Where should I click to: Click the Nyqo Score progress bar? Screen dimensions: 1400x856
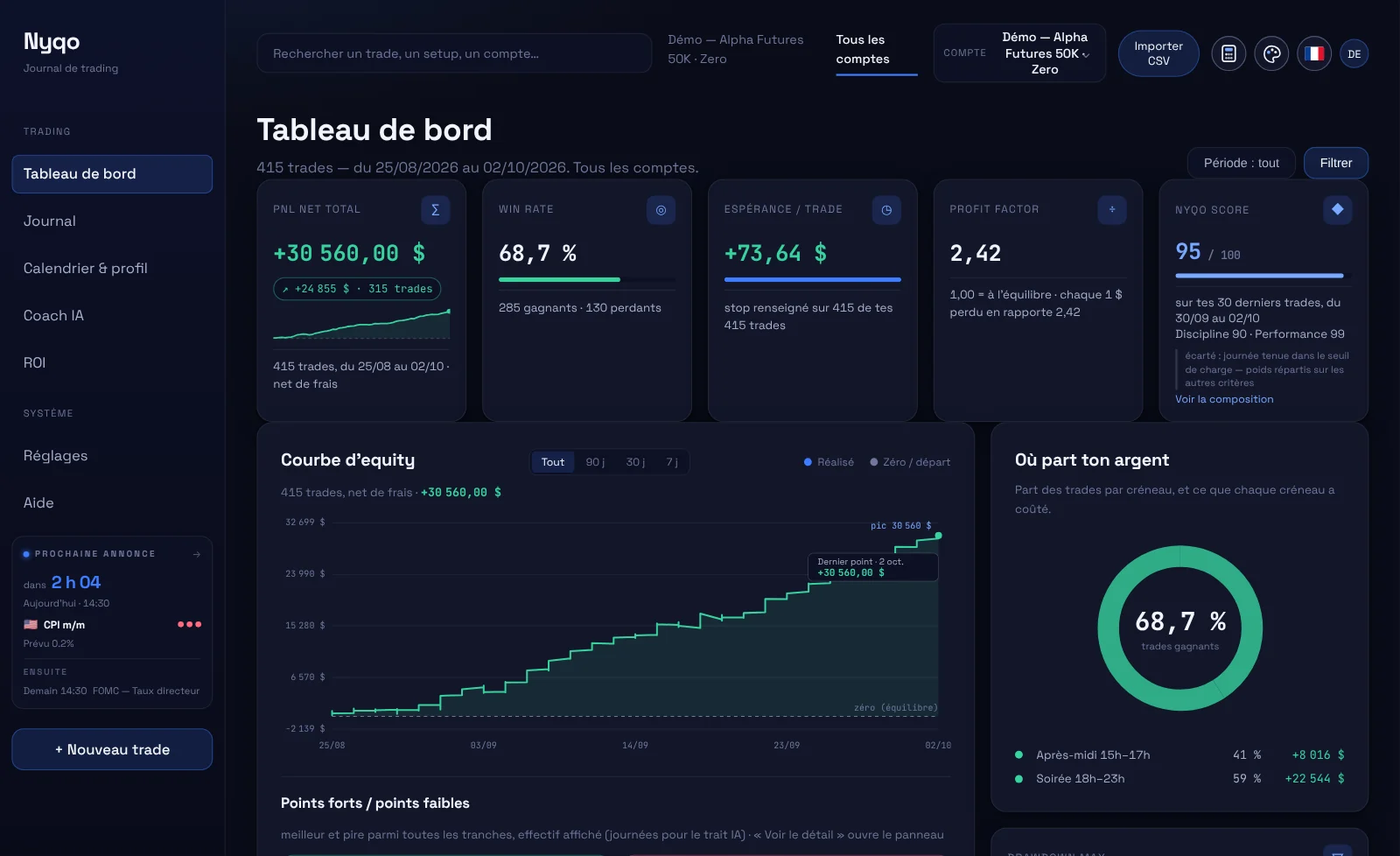[x=1263, y=276]
